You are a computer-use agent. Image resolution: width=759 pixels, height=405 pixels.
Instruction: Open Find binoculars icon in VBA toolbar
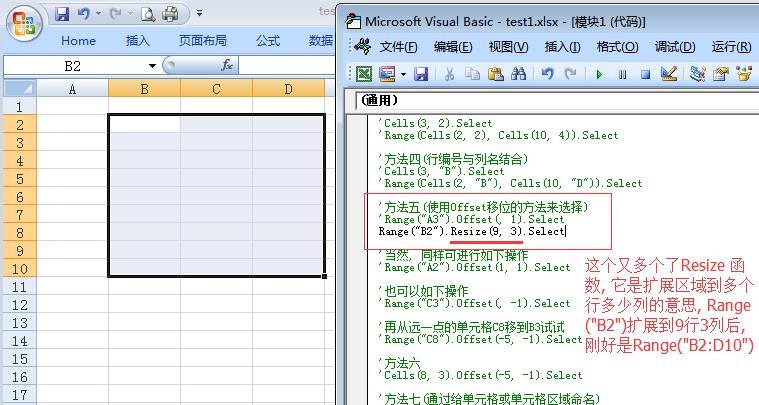point(518,74)
